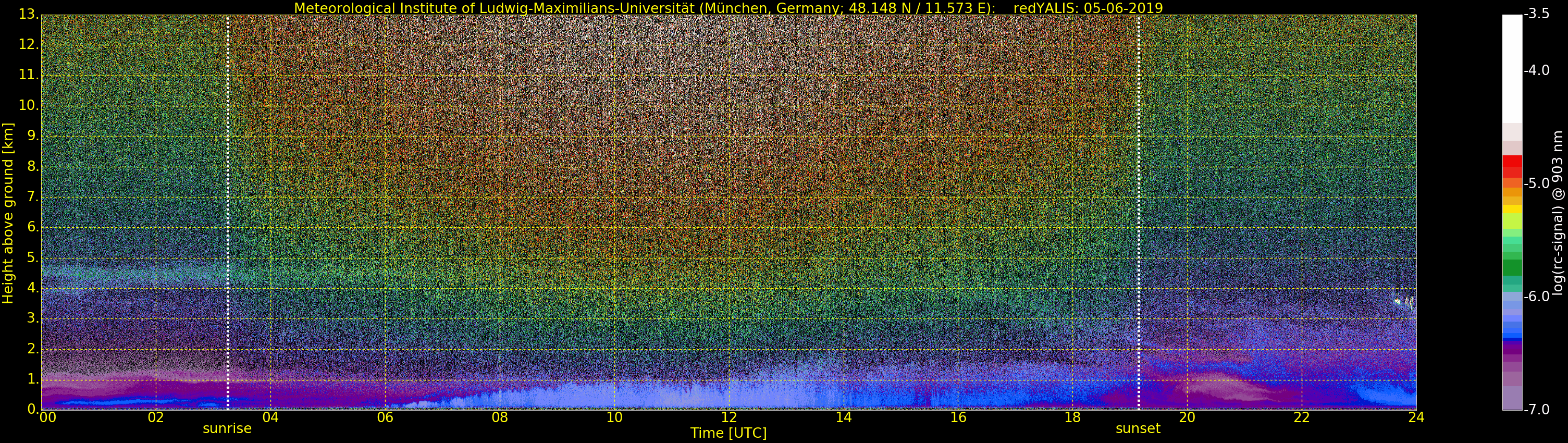Image resolution: width=1568 pixels, height=443 pixels.
Task: Click the time axis tick '24'
Action: (1416, 417)
